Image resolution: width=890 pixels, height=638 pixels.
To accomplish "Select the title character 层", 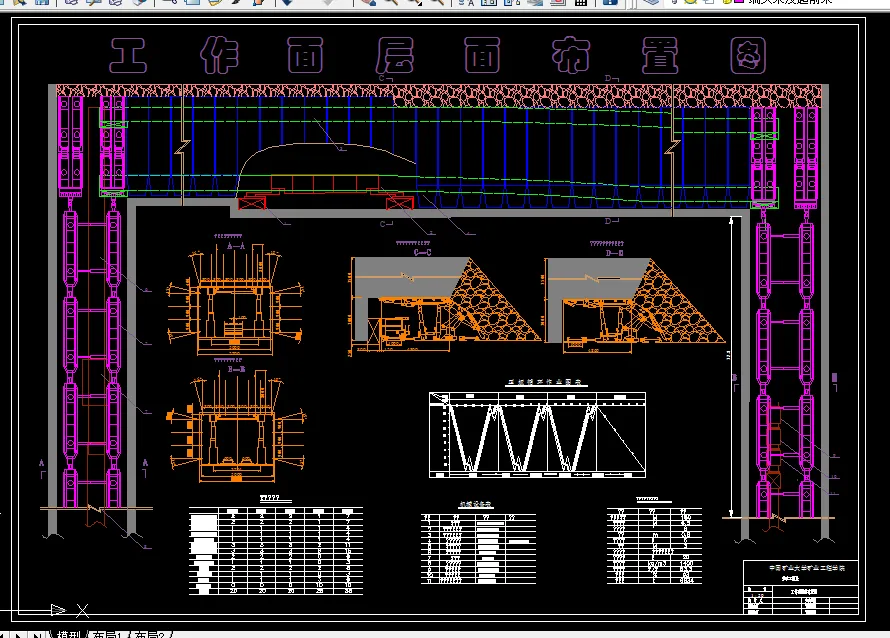I will click(394, 56).
